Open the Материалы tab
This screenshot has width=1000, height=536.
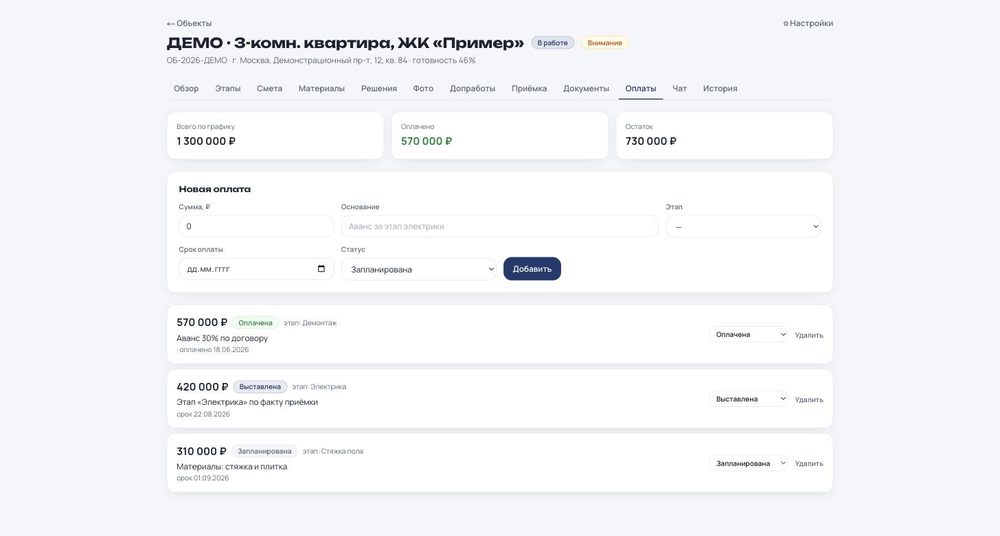[x=321, y=89]
